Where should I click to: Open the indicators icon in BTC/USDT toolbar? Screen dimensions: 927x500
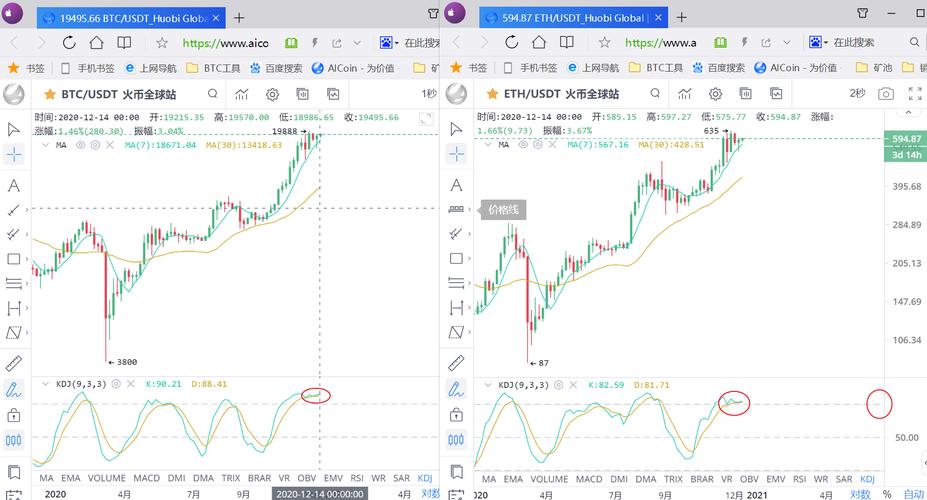(241, 93)
